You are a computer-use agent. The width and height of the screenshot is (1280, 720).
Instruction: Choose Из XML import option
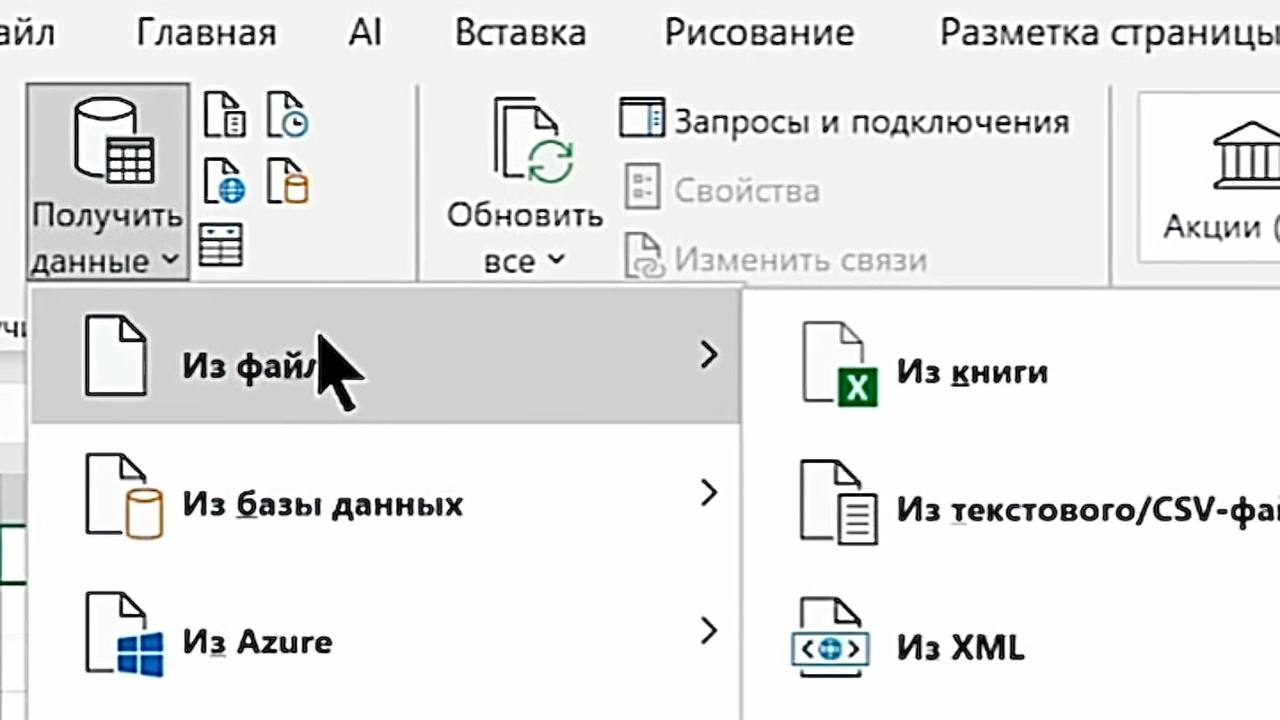[959, 647]
